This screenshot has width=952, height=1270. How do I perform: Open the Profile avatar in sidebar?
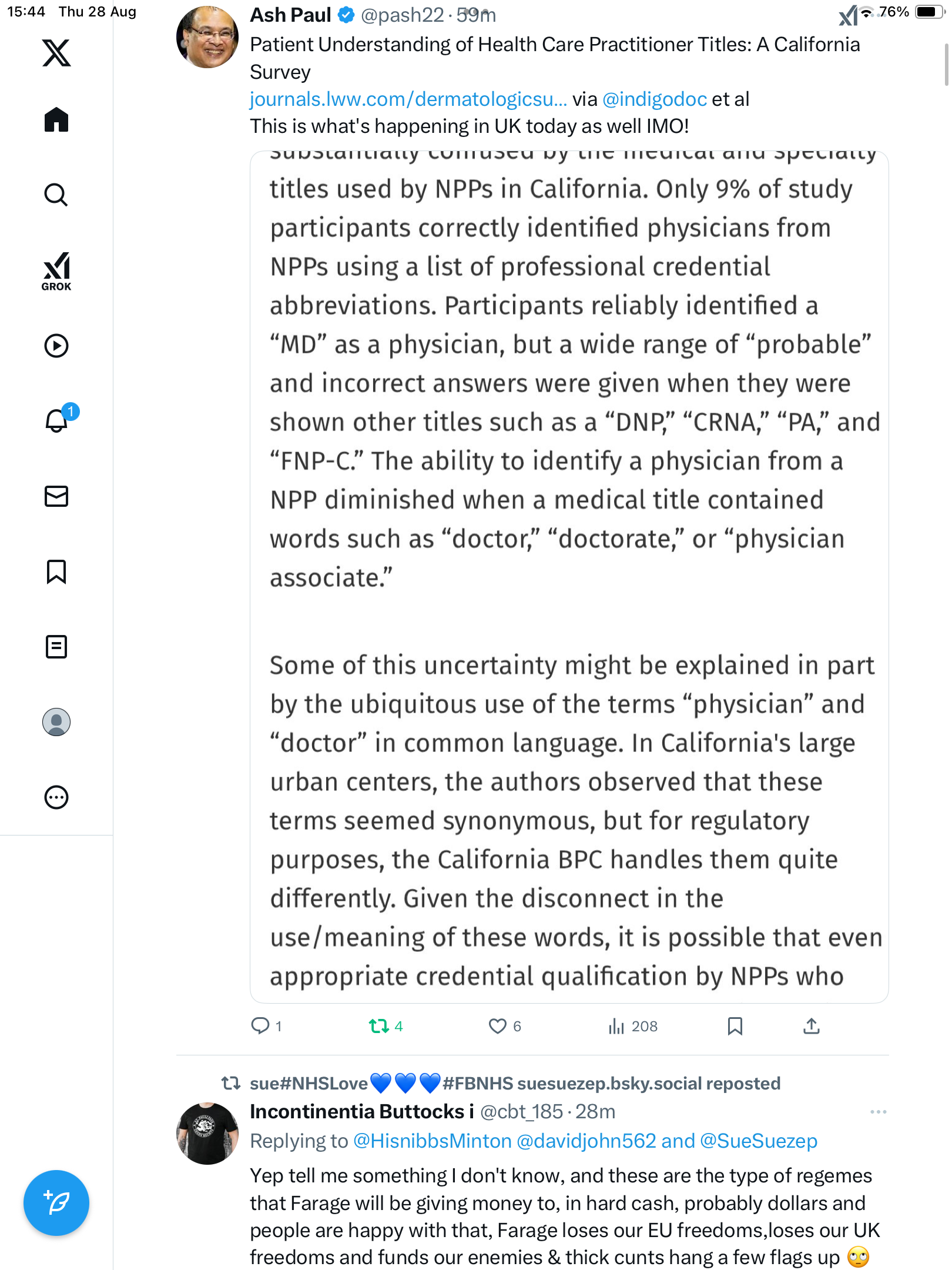[56, 722]
